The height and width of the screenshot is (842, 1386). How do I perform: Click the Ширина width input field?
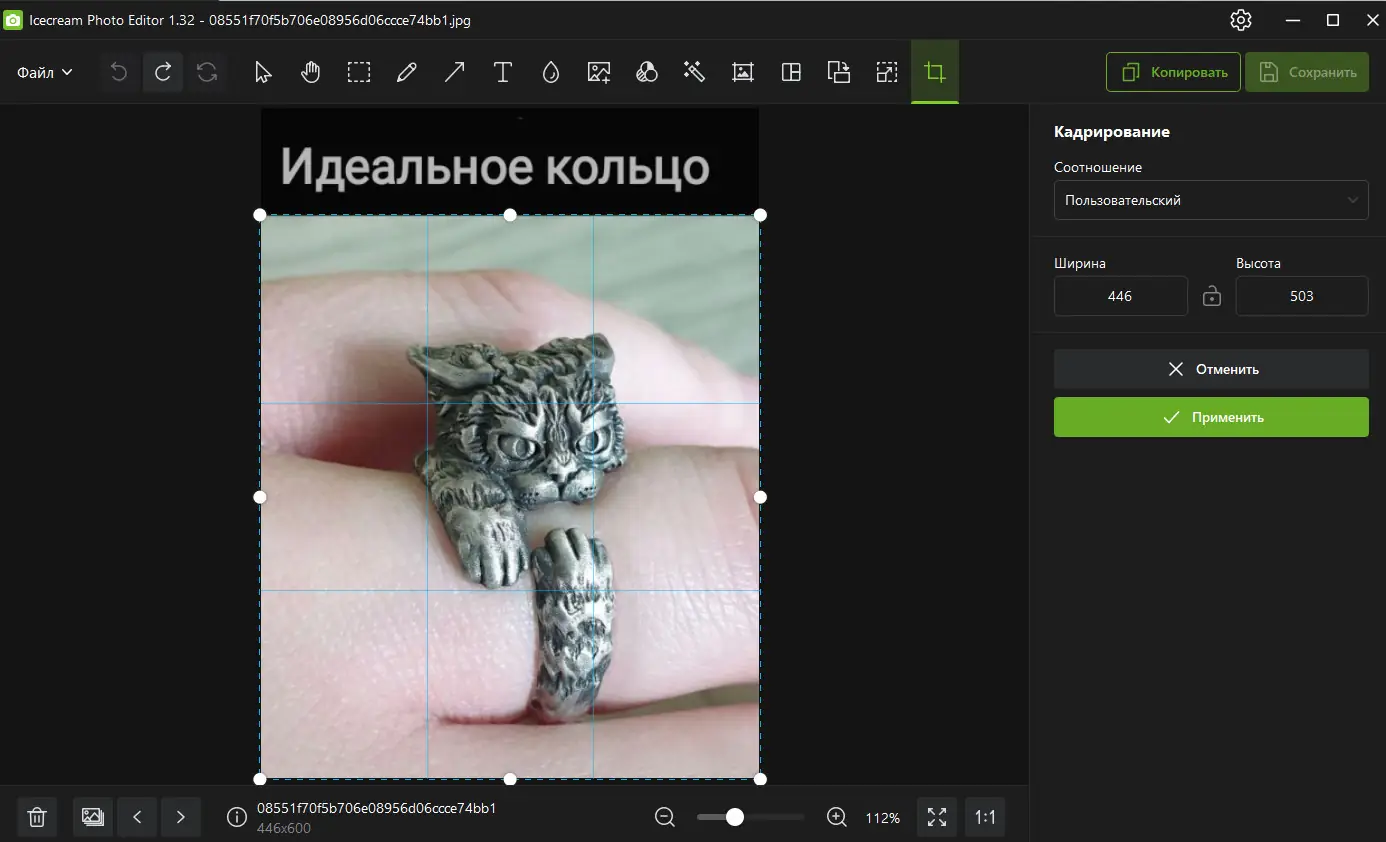pyautogui.click(x=1120, y=296)
